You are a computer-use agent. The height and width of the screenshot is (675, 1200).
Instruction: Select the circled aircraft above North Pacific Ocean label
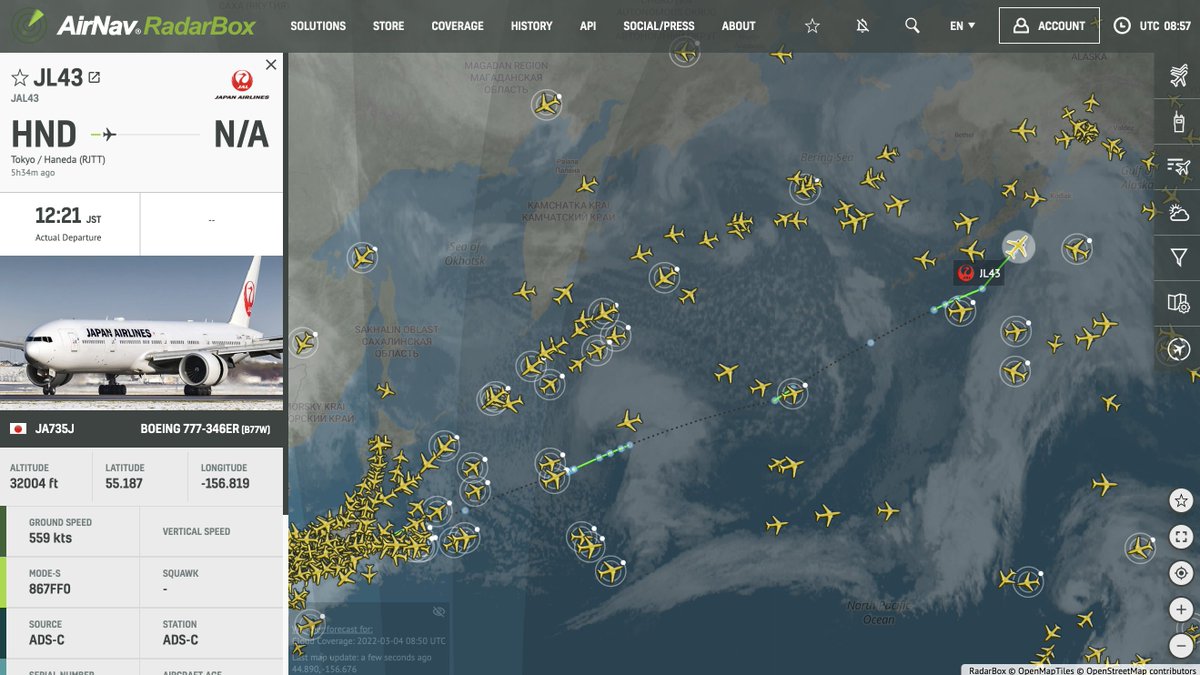coord(1026,580)
